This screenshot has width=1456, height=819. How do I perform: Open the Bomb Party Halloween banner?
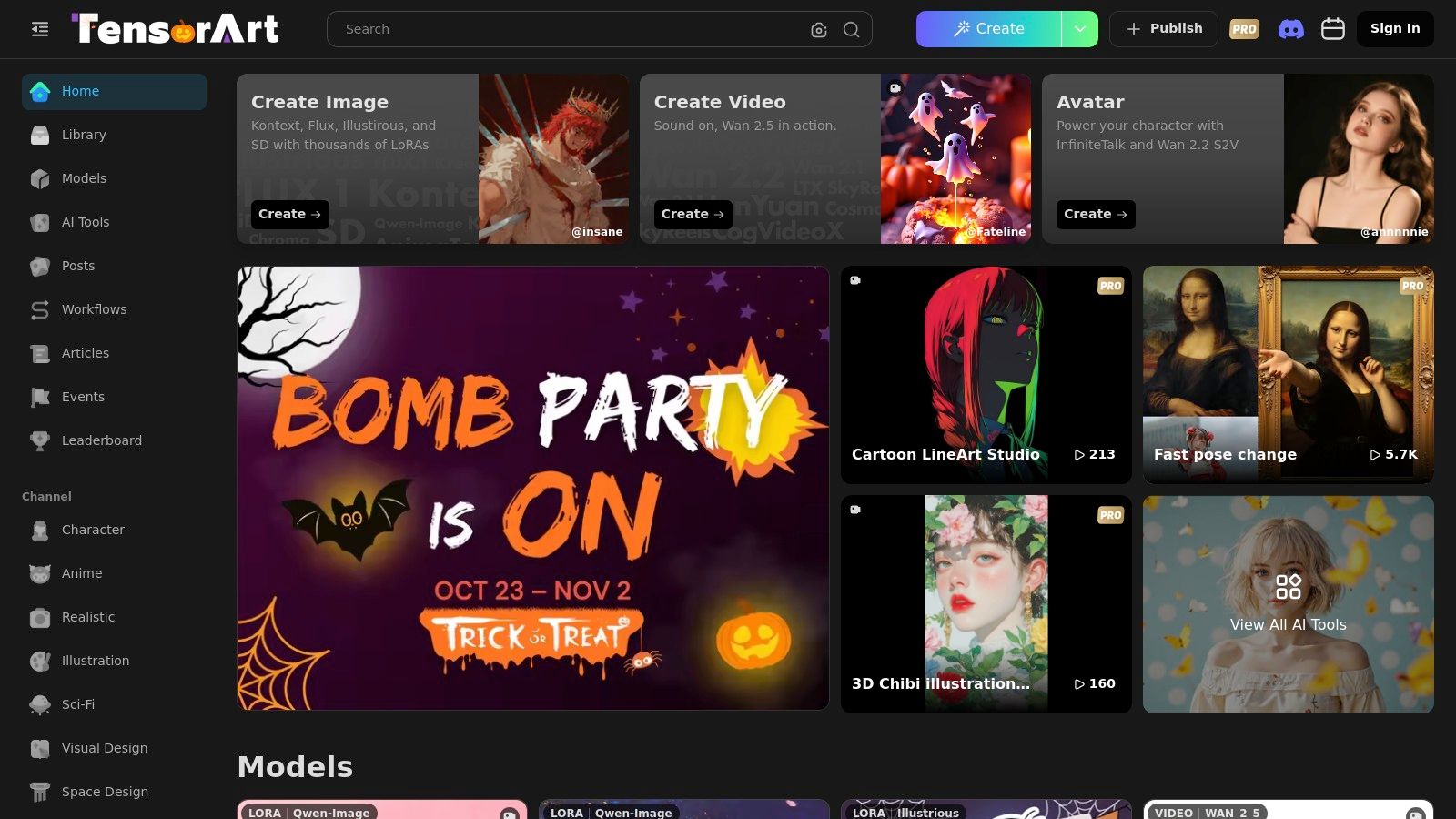tap(533, 488)
